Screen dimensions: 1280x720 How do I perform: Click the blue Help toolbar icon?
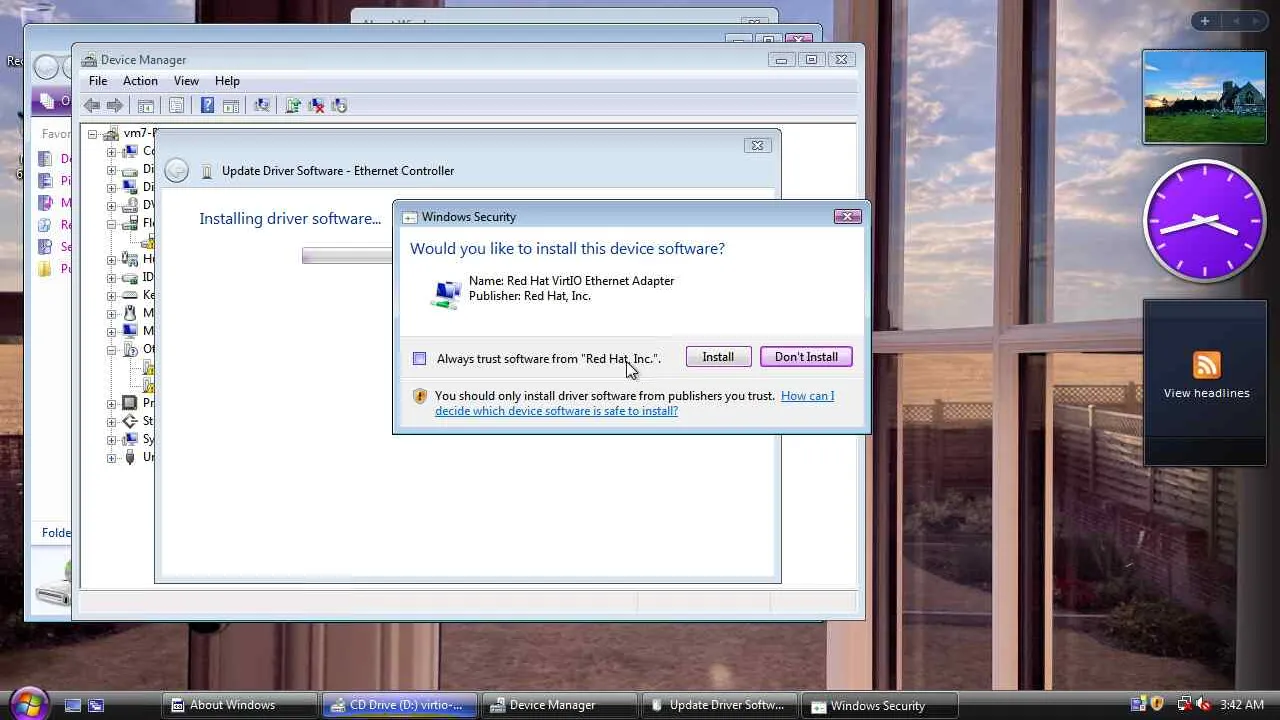click(207, 105)
